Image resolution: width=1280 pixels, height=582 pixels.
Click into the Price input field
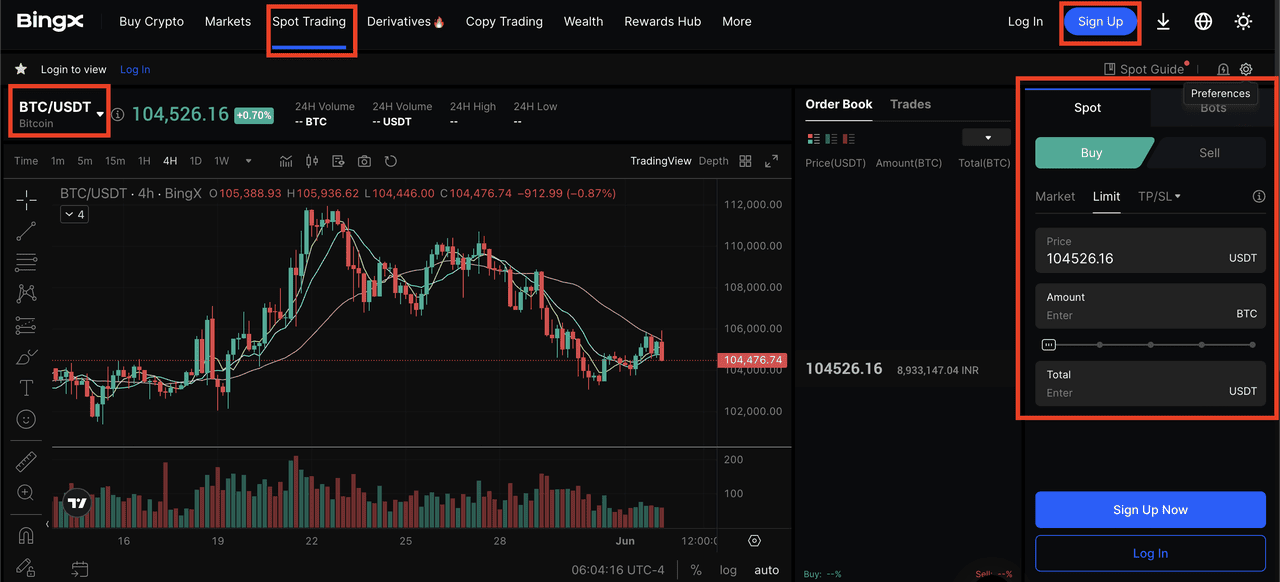click(1150, 250)
